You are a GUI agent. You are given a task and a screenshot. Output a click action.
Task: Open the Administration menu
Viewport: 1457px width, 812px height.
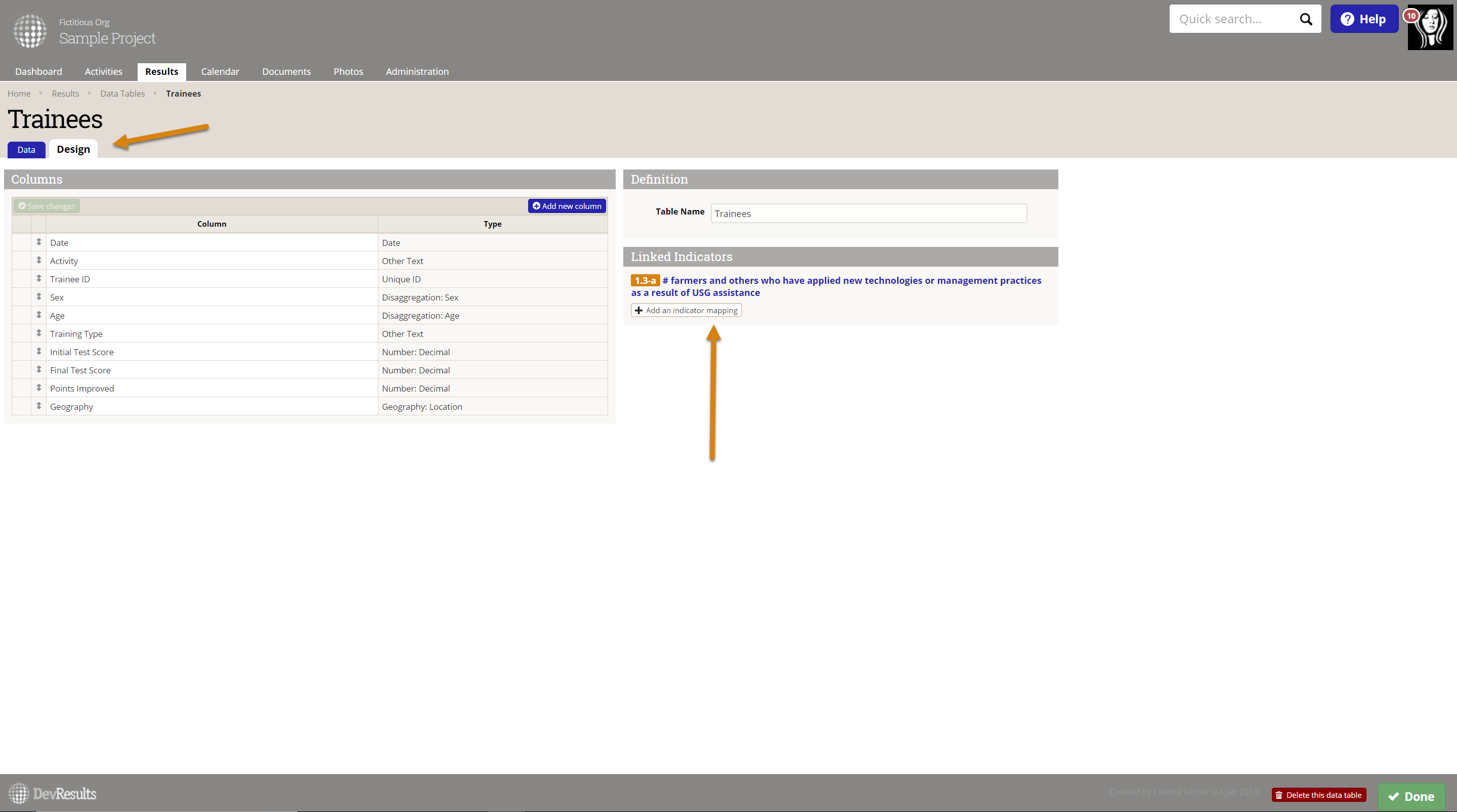417,72
